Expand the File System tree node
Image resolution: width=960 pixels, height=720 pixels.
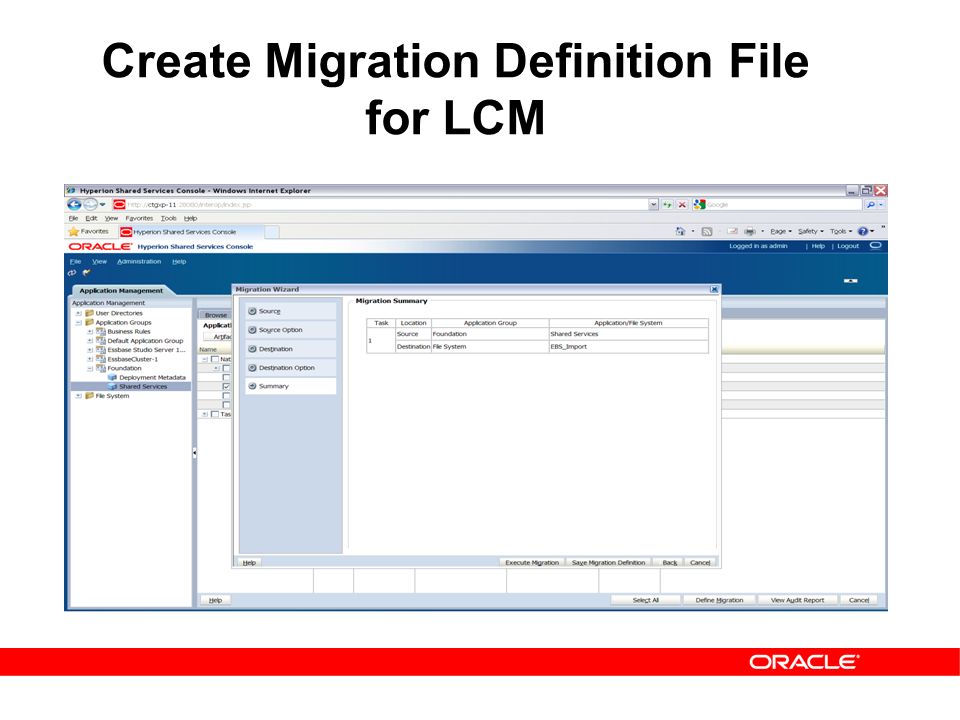coord(78,396)
